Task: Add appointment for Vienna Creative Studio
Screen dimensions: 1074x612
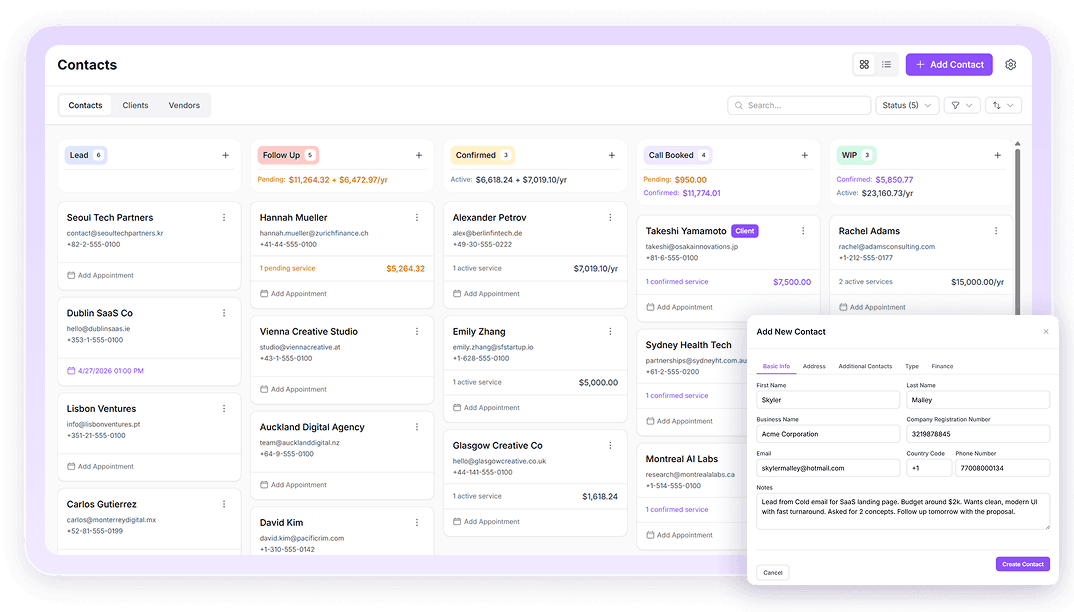Action: (x=293, y=389)
